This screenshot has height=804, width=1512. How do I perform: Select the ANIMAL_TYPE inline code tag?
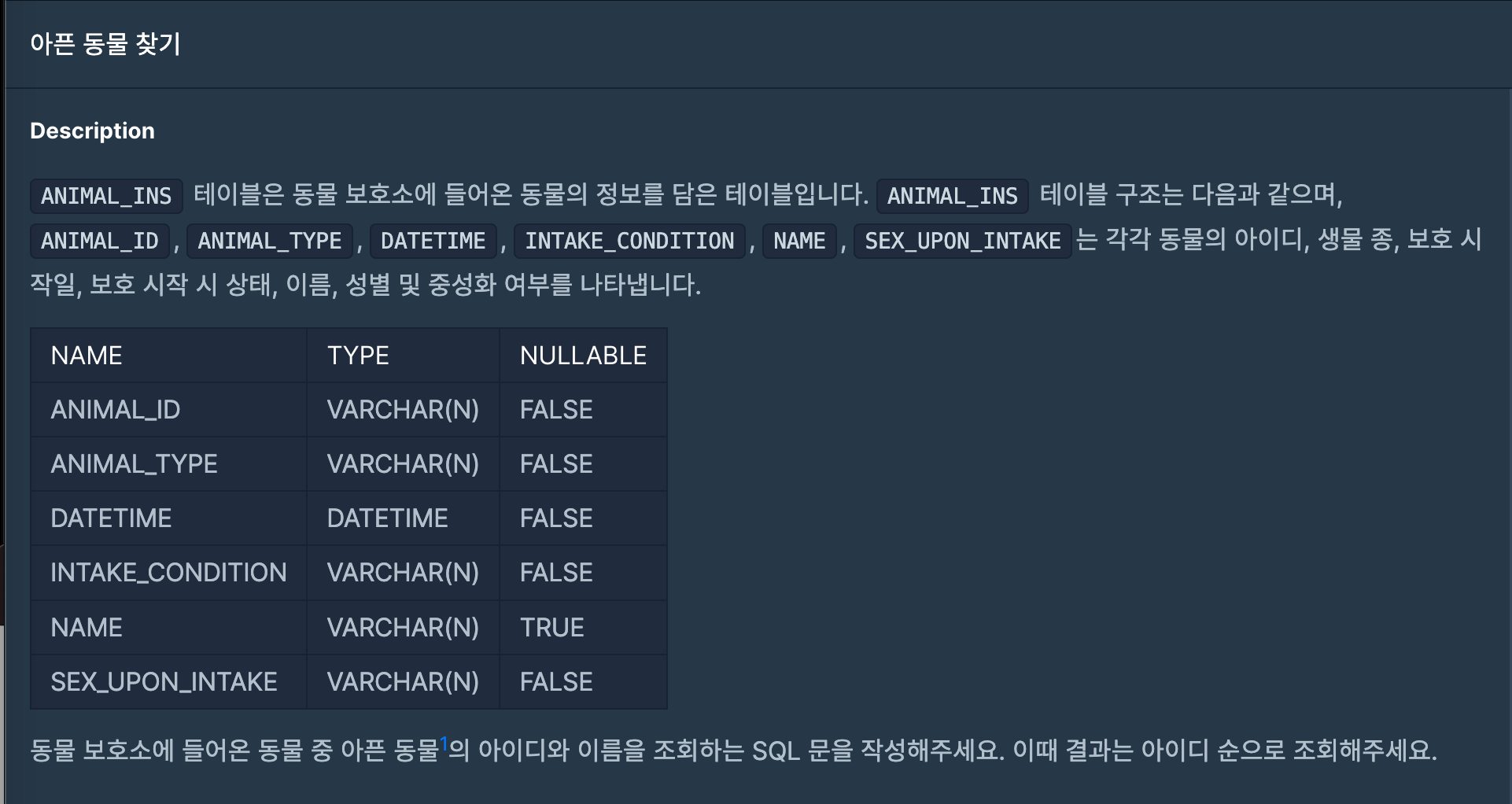(x=270, y=241)
